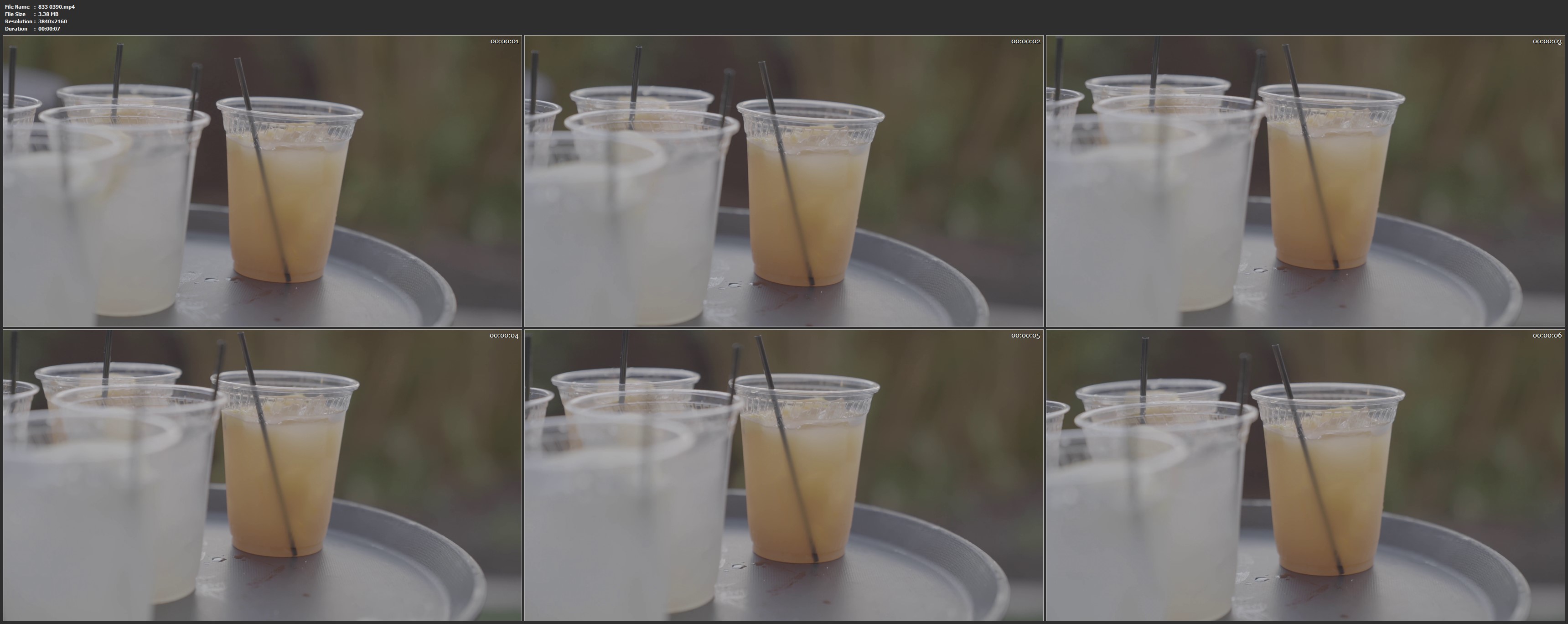Viewport: 1568px width, 624px height.
Task: Select the thumbnail frame at 00:00:05
Action: pos(783,475)
